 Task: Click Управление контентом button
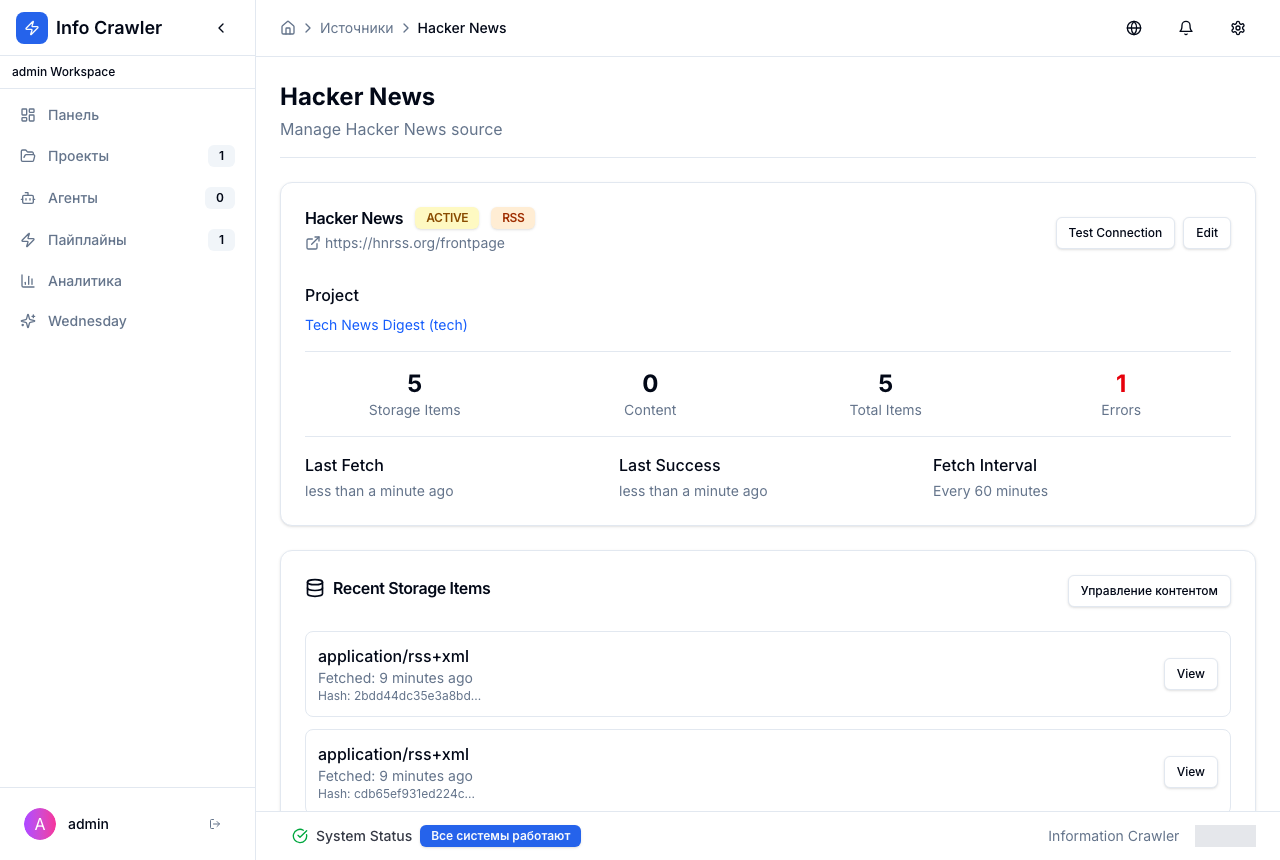(1149, 591)
